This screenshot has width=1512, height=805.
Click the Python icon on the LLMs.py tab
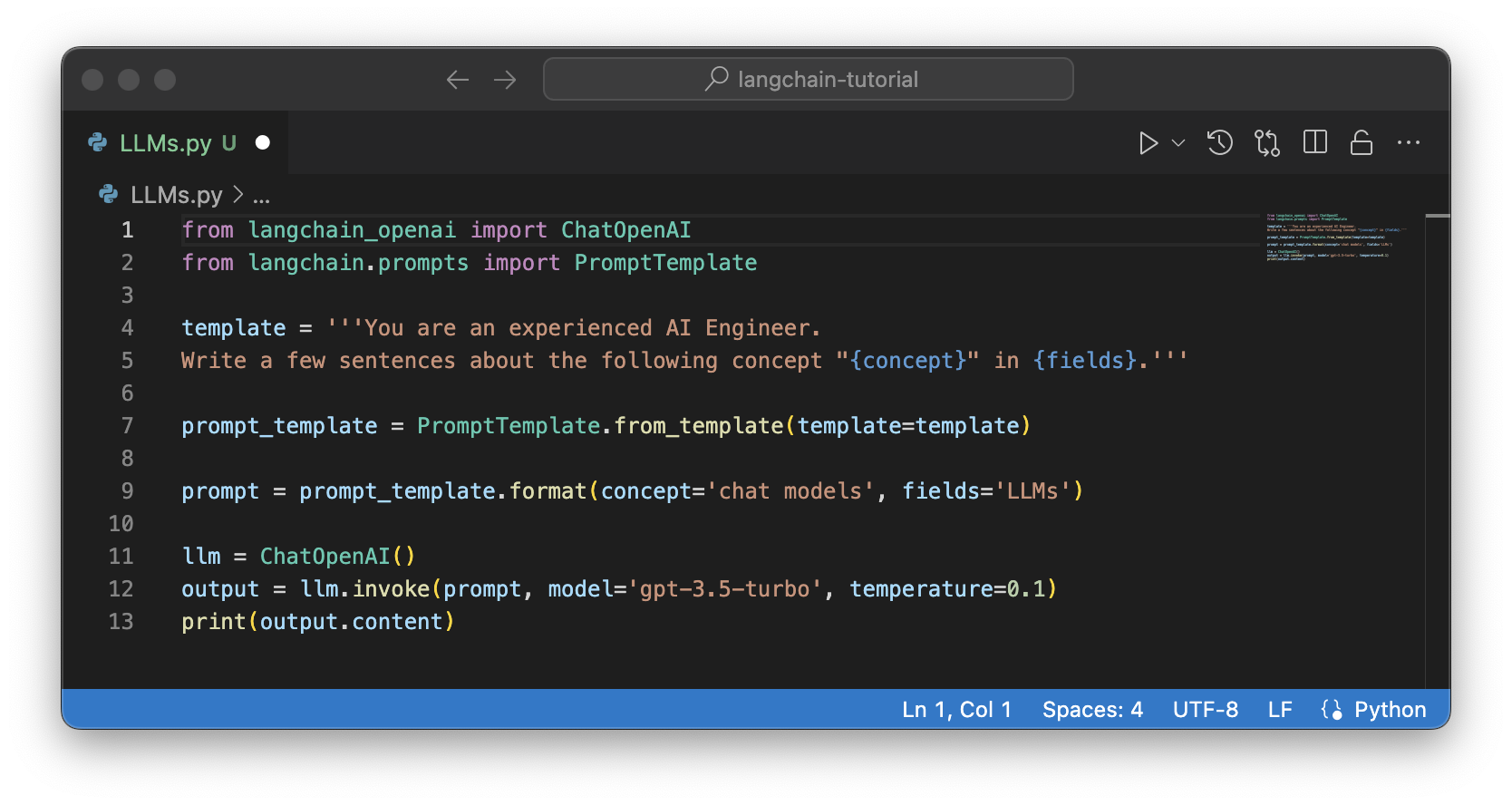(98, 142)
